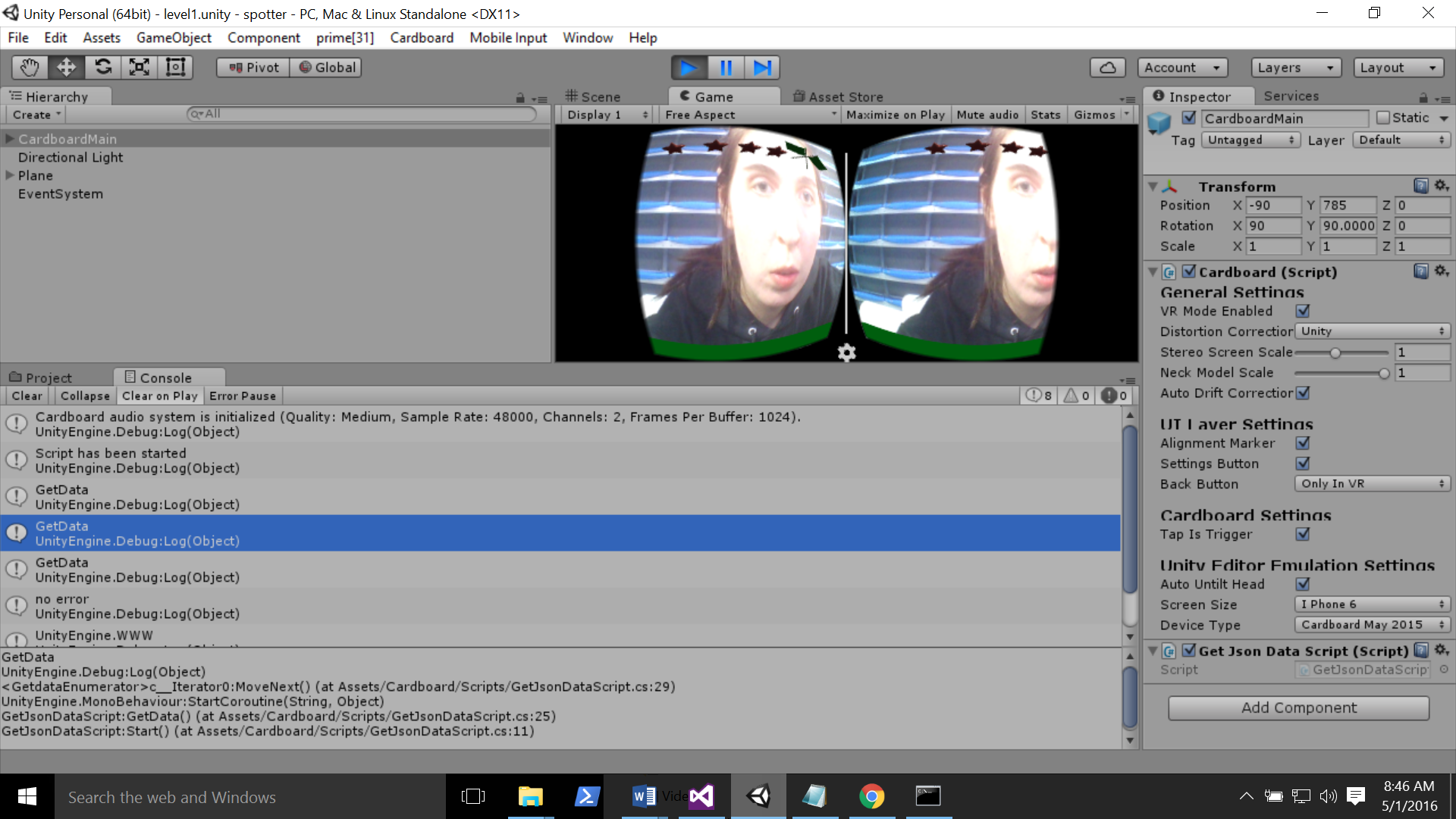Screen dimensions: 1456x819
Task: Disable the VR Mode Enabled checkbox
Action: click(x=1303, y=311)
